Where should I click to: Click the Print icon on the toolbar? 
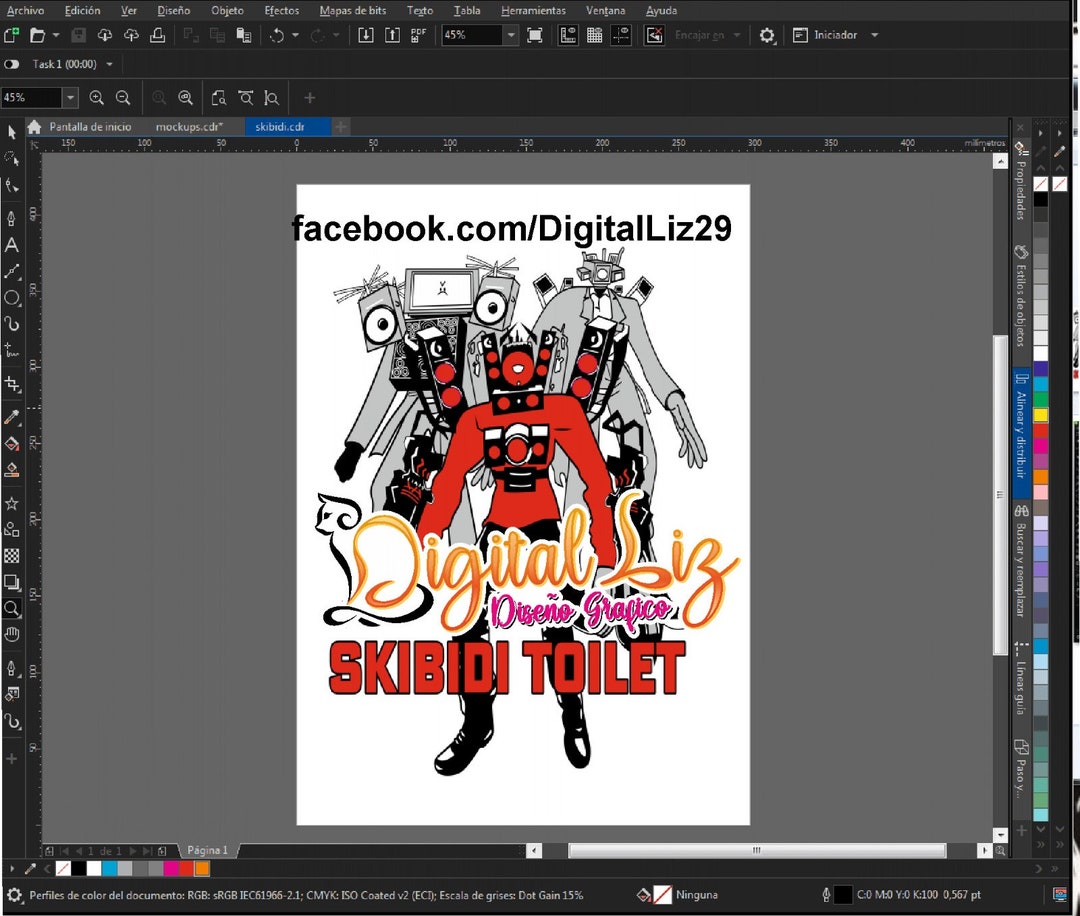tap(159, 34)
